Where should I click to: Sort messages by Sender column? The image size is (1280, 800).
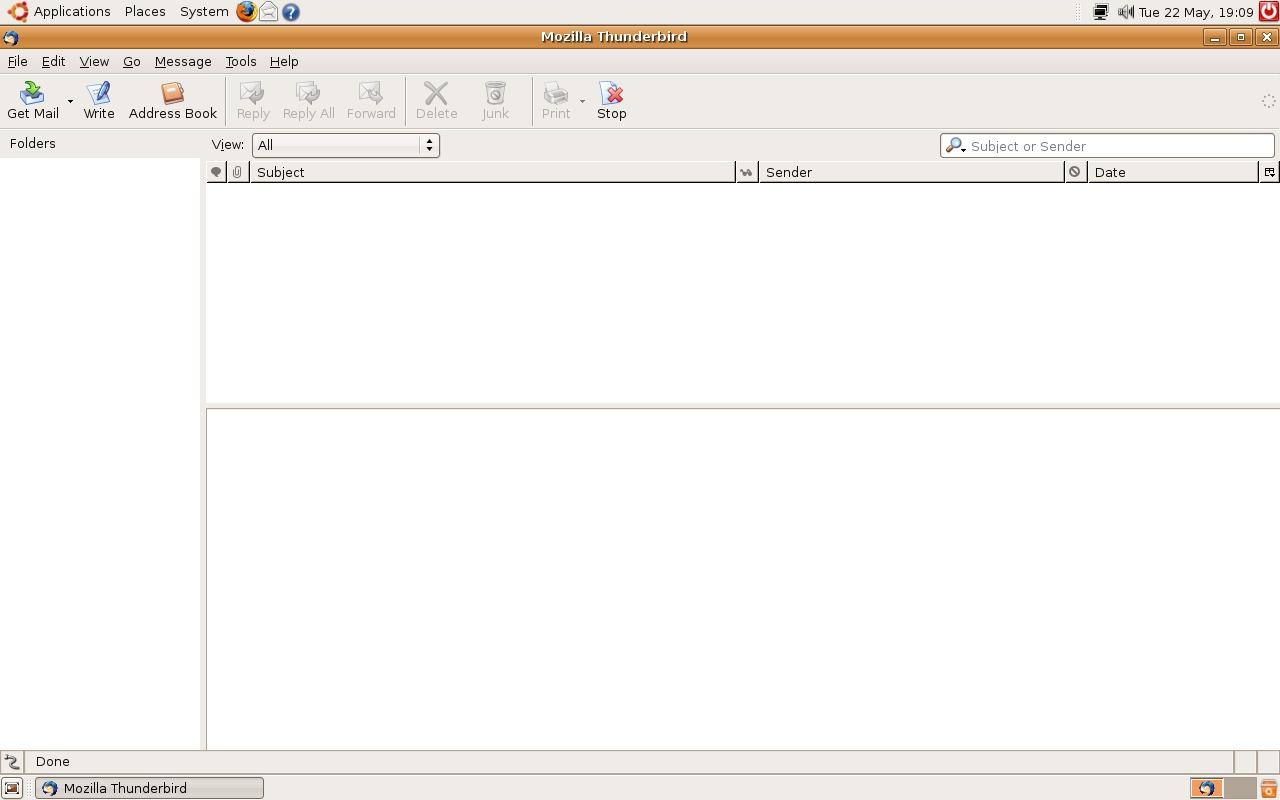point(912,172)
